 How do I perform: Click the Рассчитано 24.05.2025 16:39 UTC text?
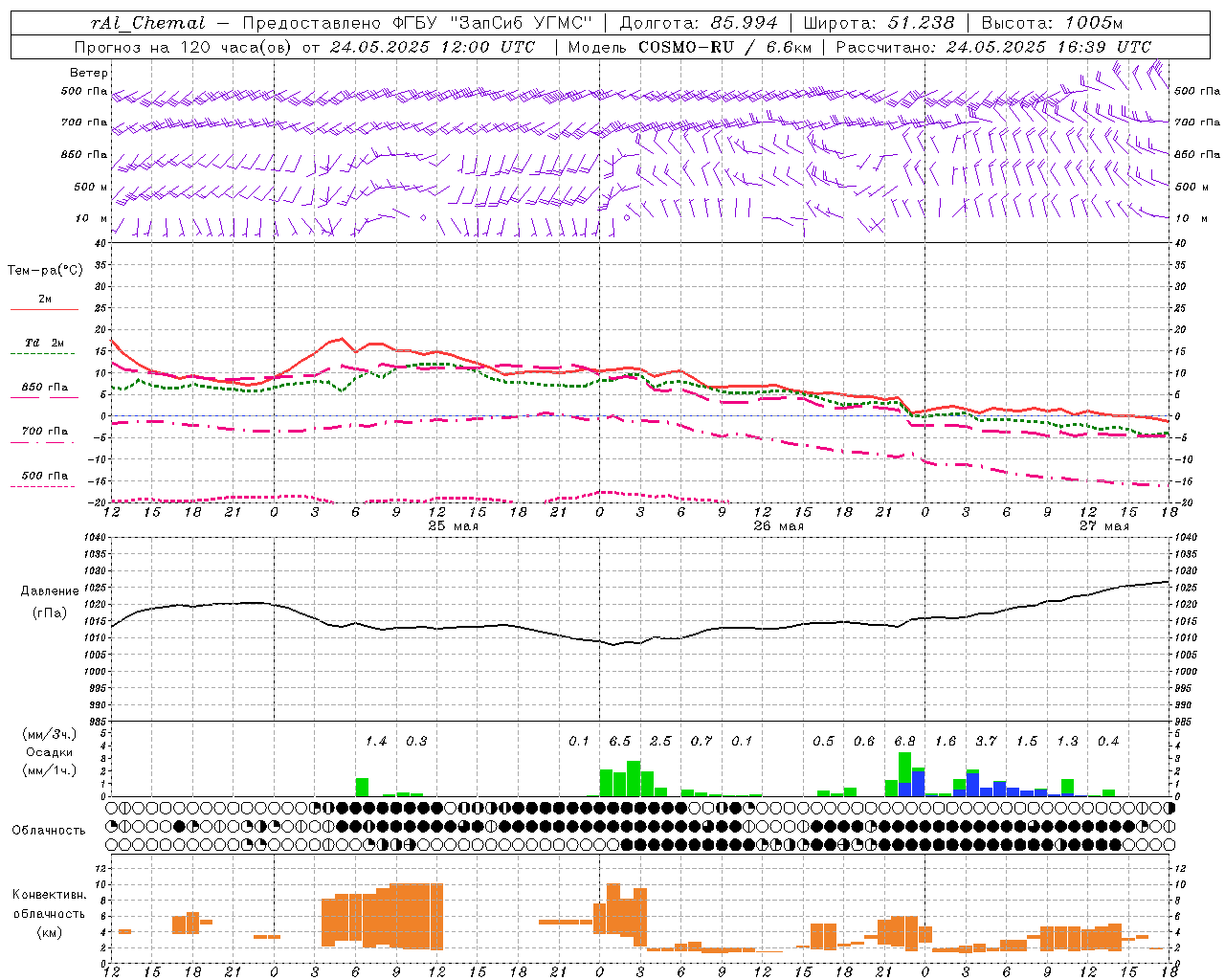[993, 47]
